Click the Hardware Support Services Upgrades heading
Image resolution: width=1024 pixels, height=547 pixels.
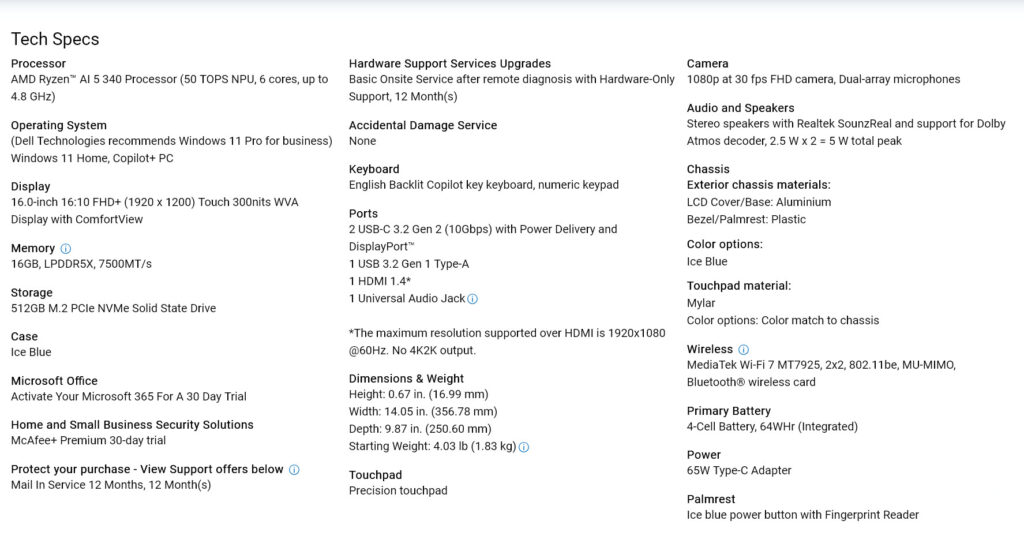(x=449, y=64)
